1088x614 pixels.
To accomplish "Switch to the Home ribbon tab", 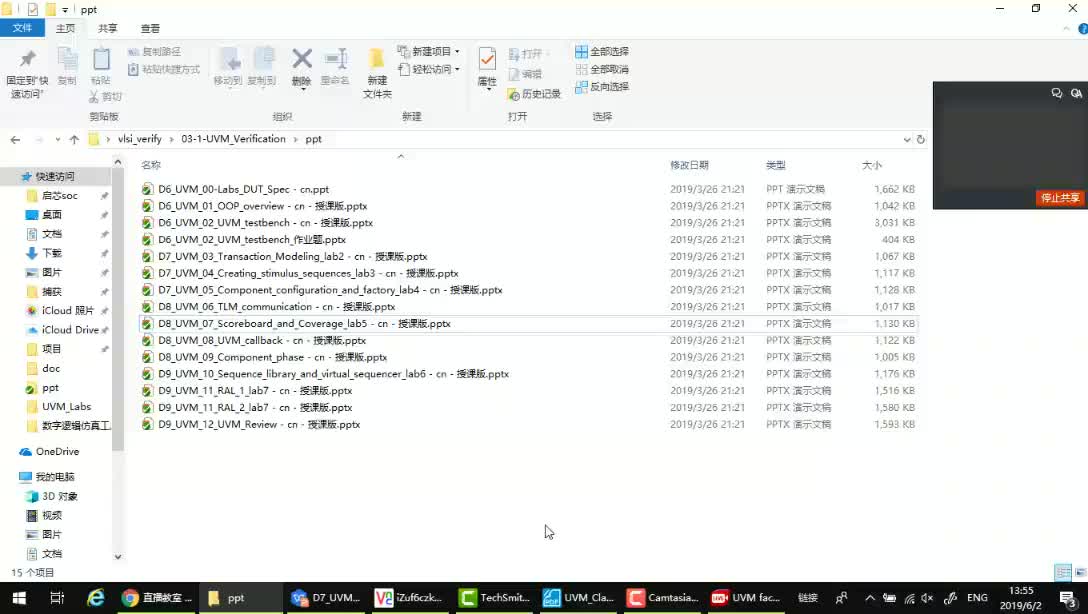I will tap(65, 28).
